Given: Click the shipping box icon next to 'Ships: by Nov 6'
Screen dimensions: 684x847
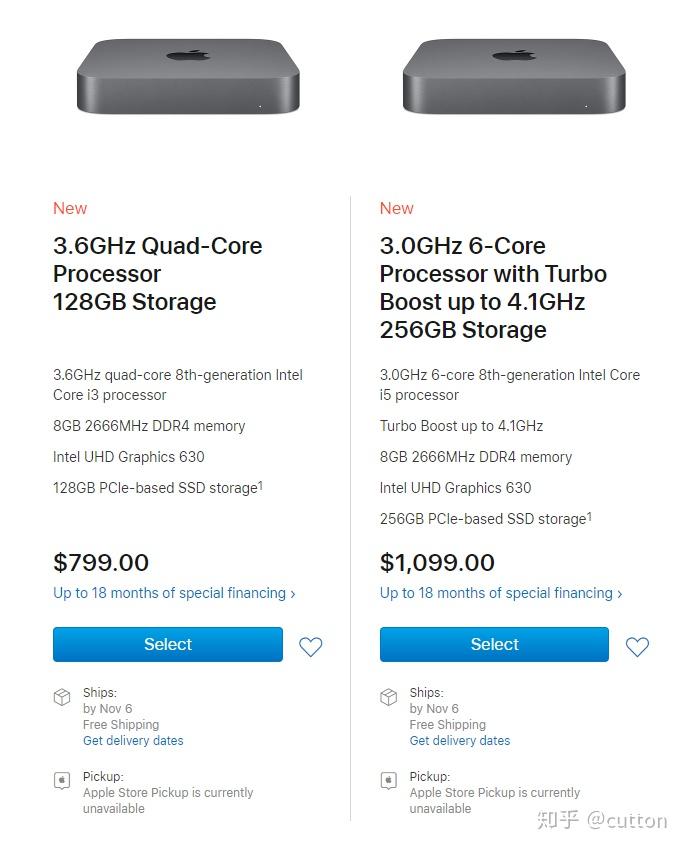Looking at the screenshot, I should pos(62,697).
